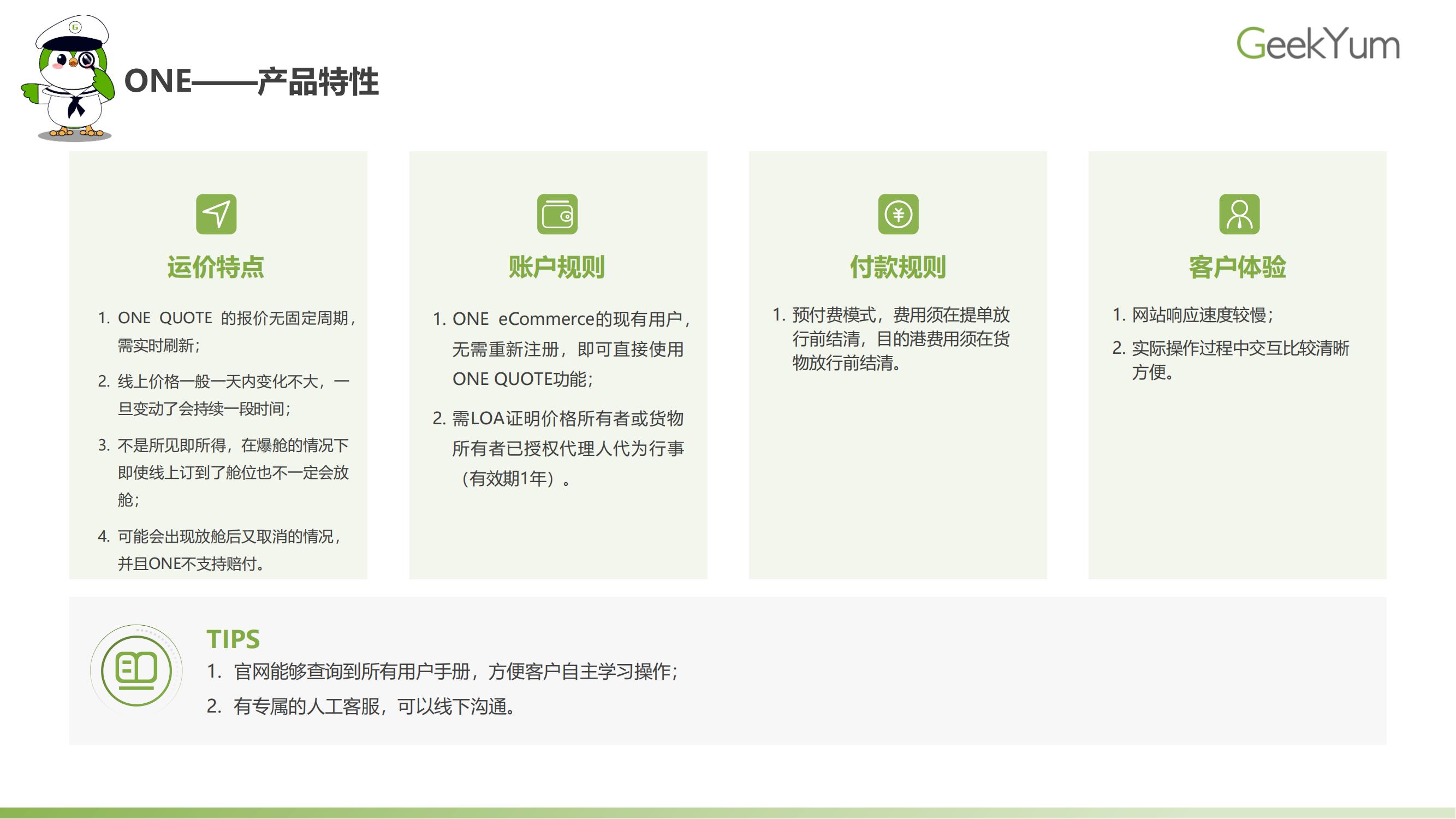Click the TIPS heading text

[x=233, y=639]
